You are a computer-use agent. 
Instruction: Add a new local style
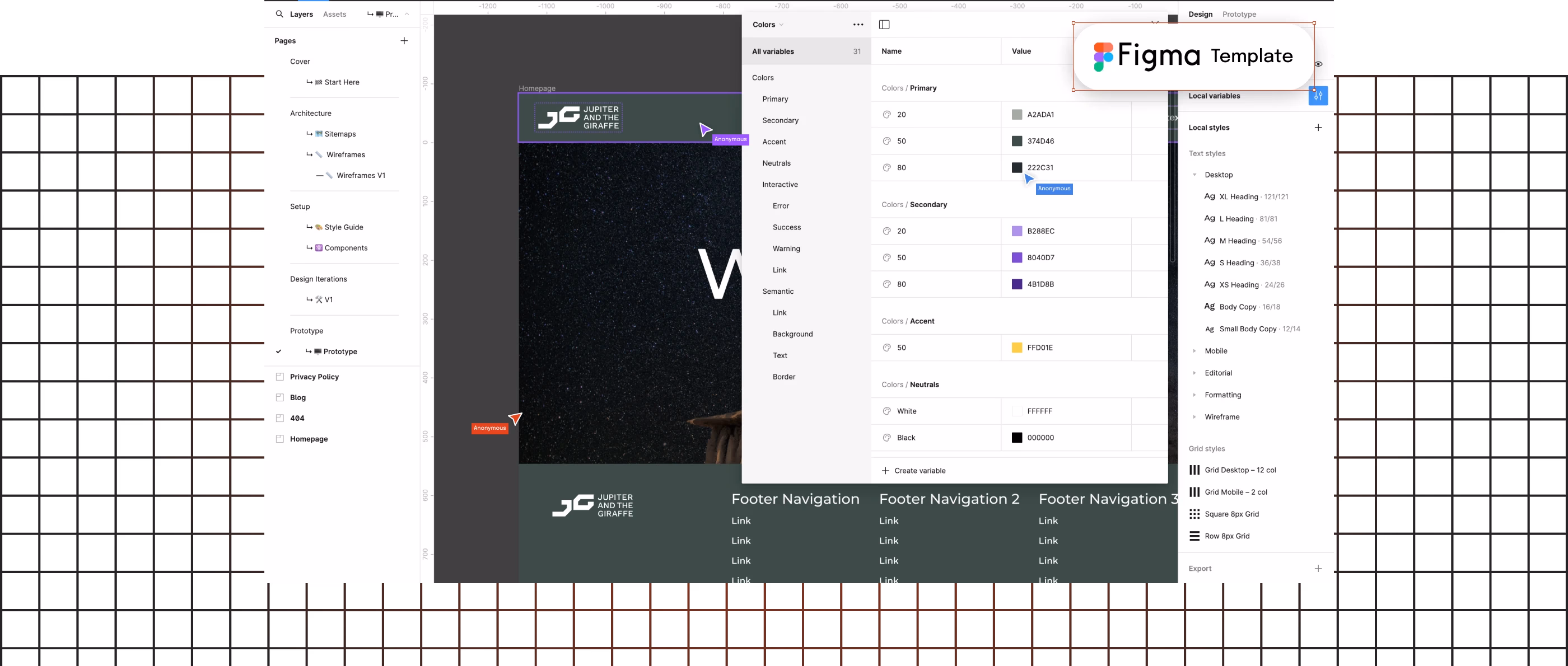[x=1318, y=127]
